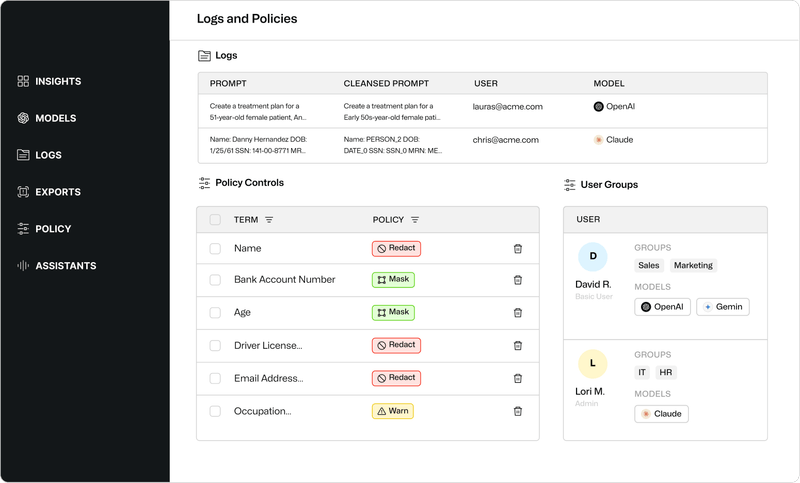Toggle the select-all checkbox in table header
800x483 pixels.
coord(215,220)
